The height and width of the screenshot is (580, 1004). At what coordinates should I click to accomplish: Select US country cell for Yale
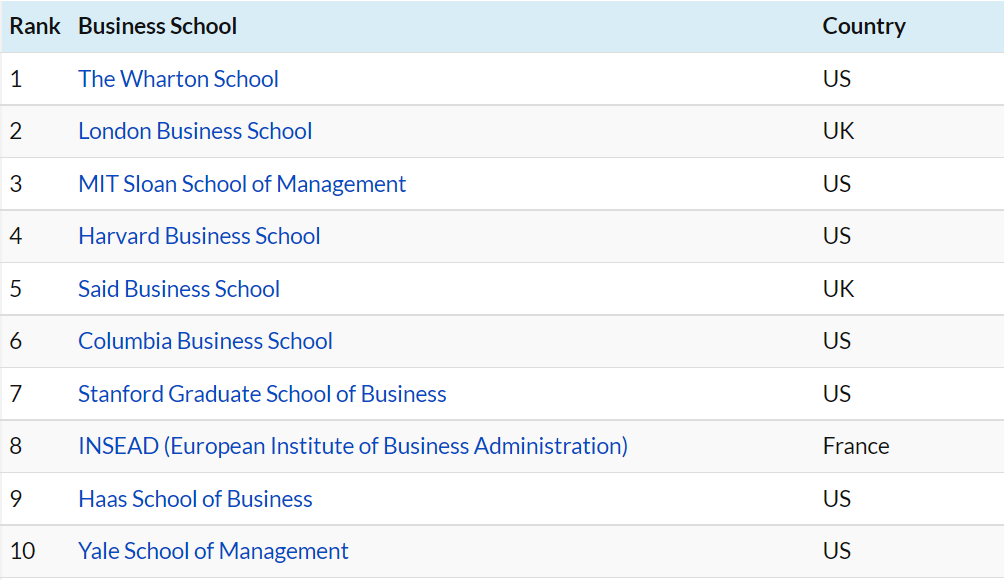[x=837, y=551]
